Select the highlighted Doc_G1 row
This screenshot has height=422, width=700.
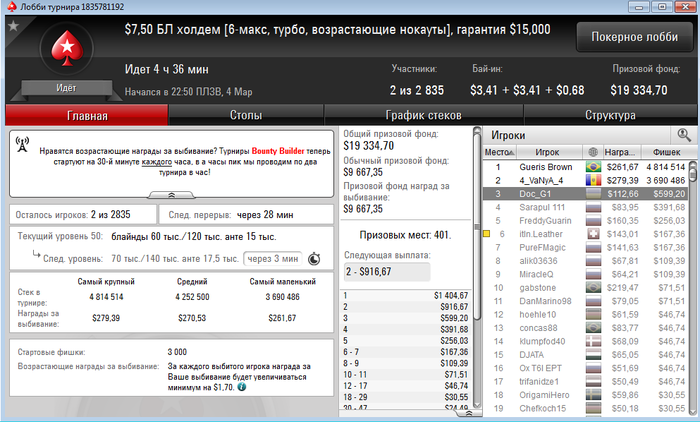(585, 194)
